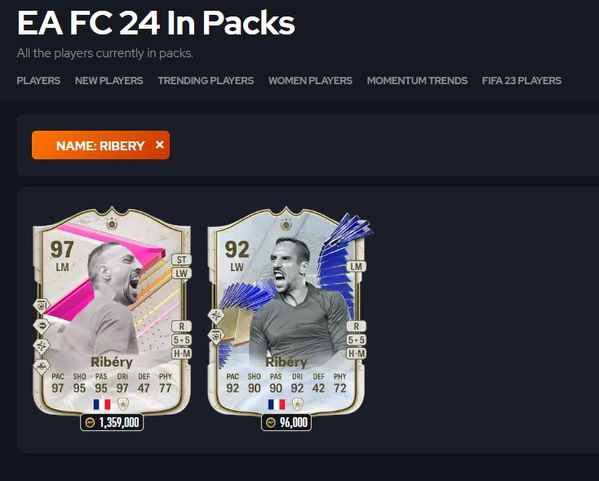Image resolution: width=599 pixels, height=481 pixels.
Task: Open WOMEN PLAYERS tab
Action: (x=310, y=81)
